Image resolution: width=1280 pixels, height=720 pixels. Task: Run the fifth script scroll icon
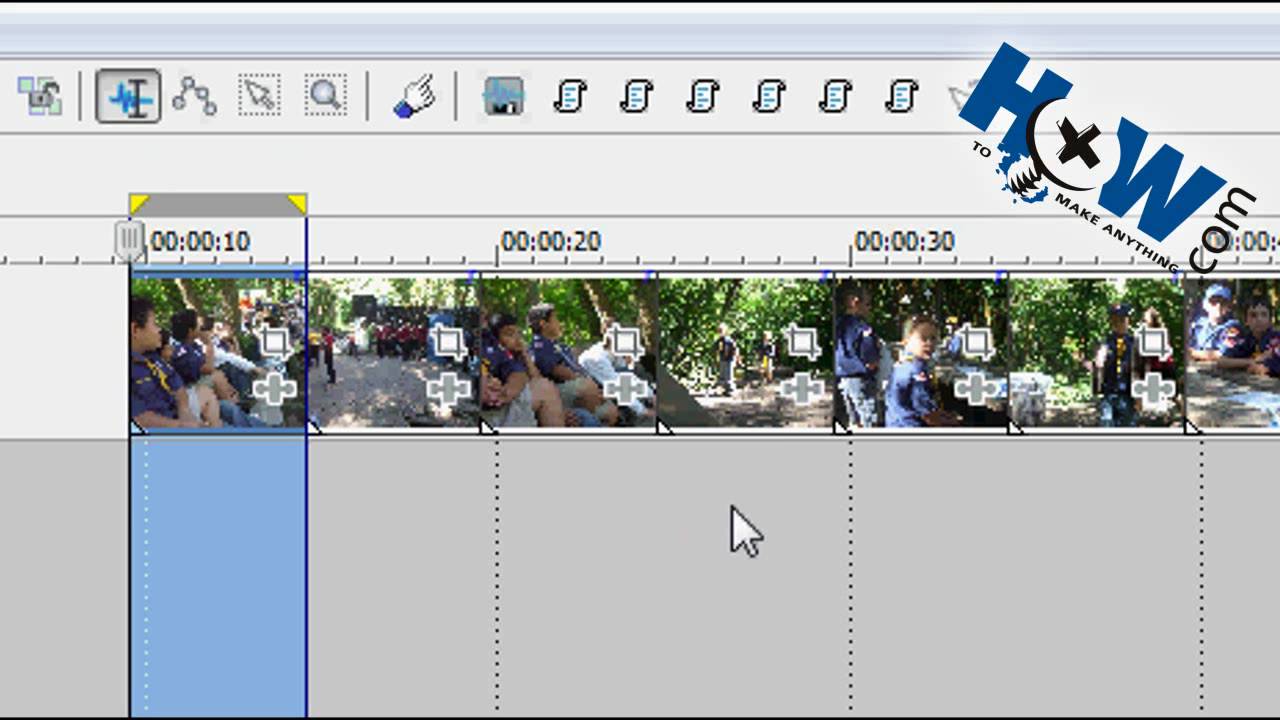coord(835,97)
